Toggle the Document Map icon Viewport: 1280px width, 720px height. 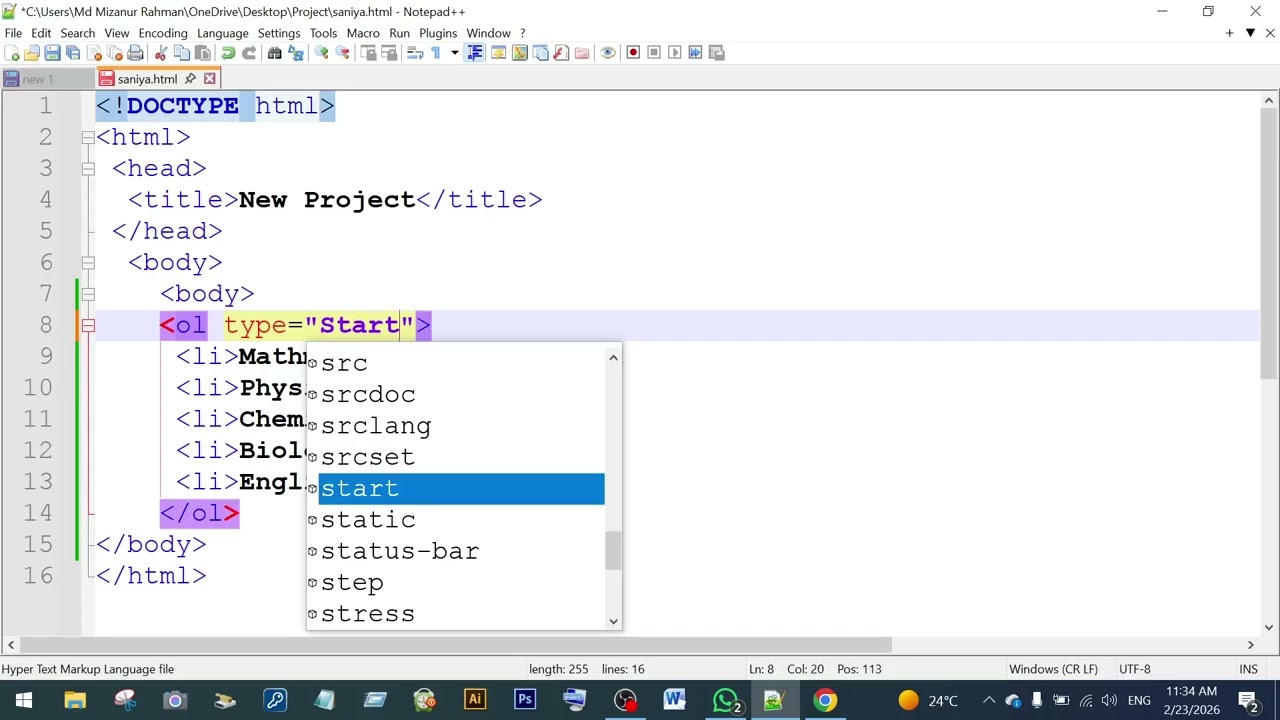519,53
